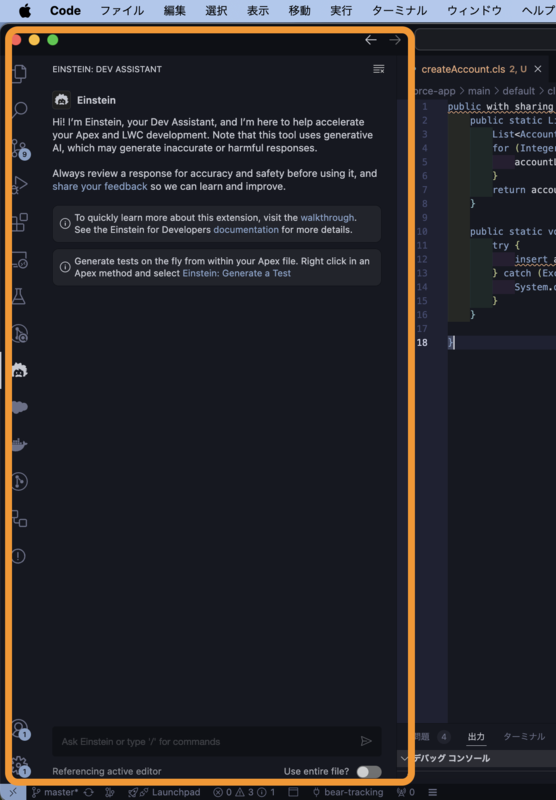Open the Search view in activity bar
This screenshot has height=800, width=556.
point(19,109)
